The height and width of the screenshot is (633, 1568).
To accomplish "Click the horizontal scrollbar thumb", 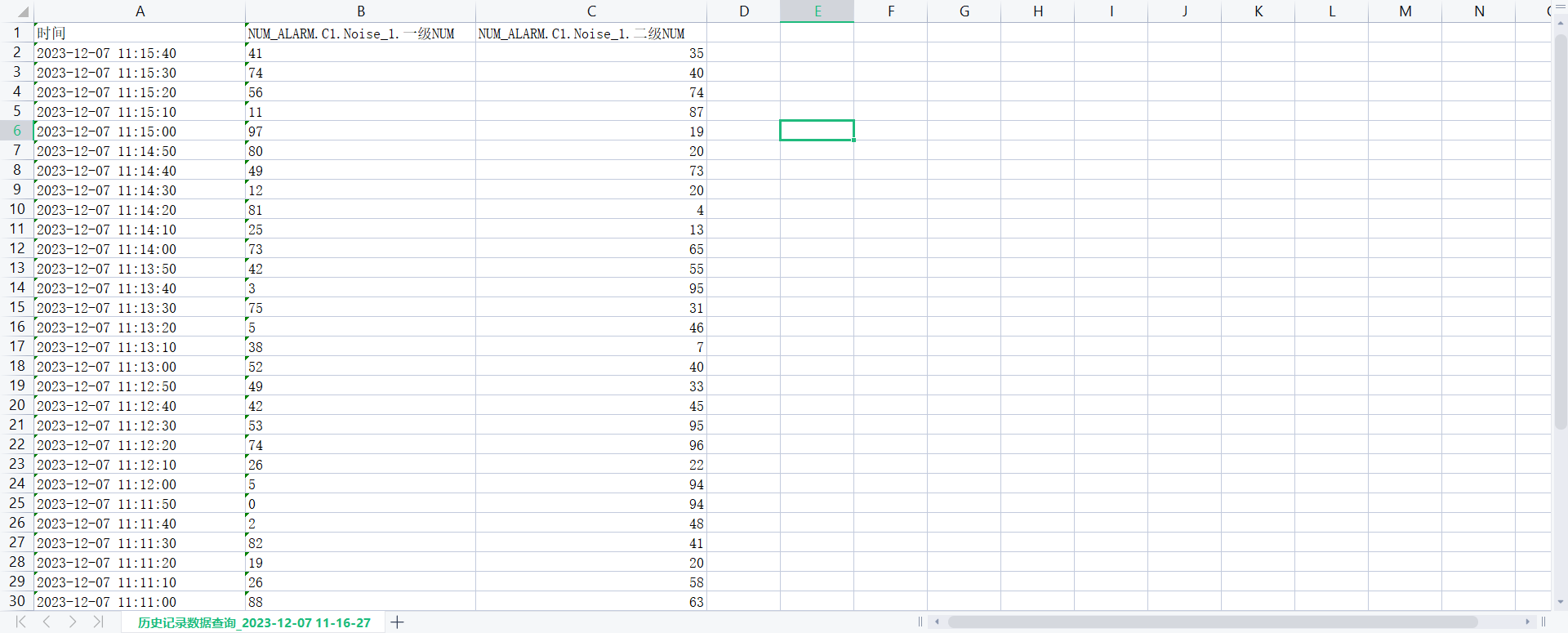I will (1213, 622).
